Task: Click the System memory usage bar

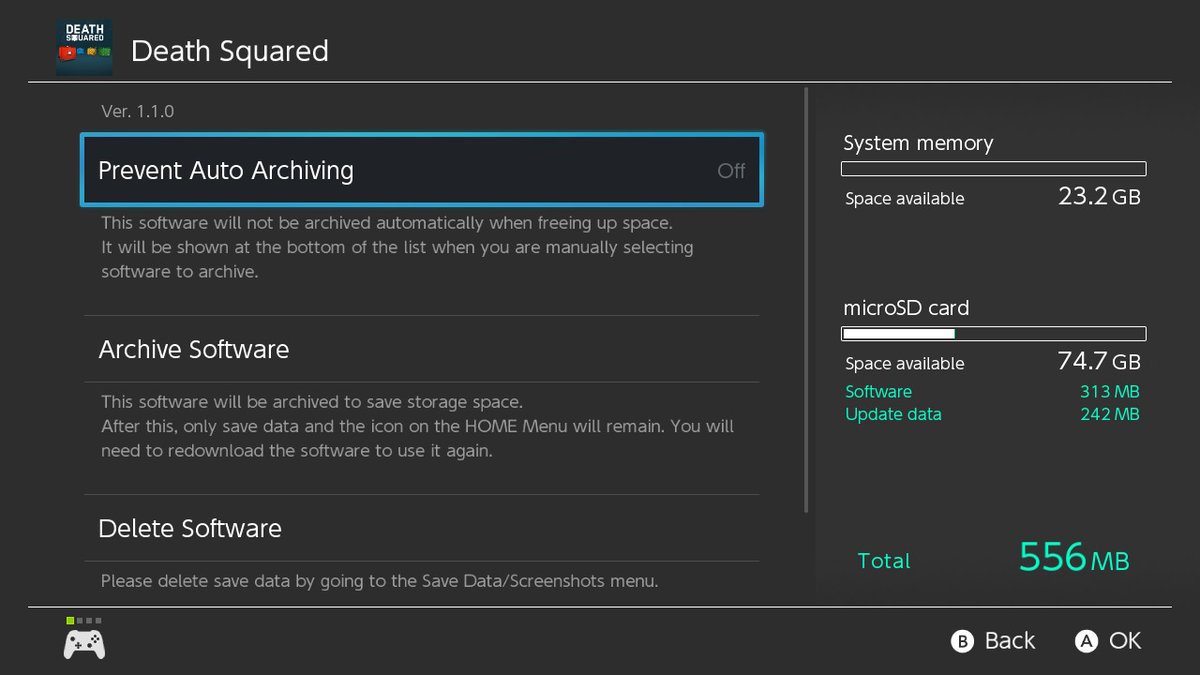Action: 994,169
